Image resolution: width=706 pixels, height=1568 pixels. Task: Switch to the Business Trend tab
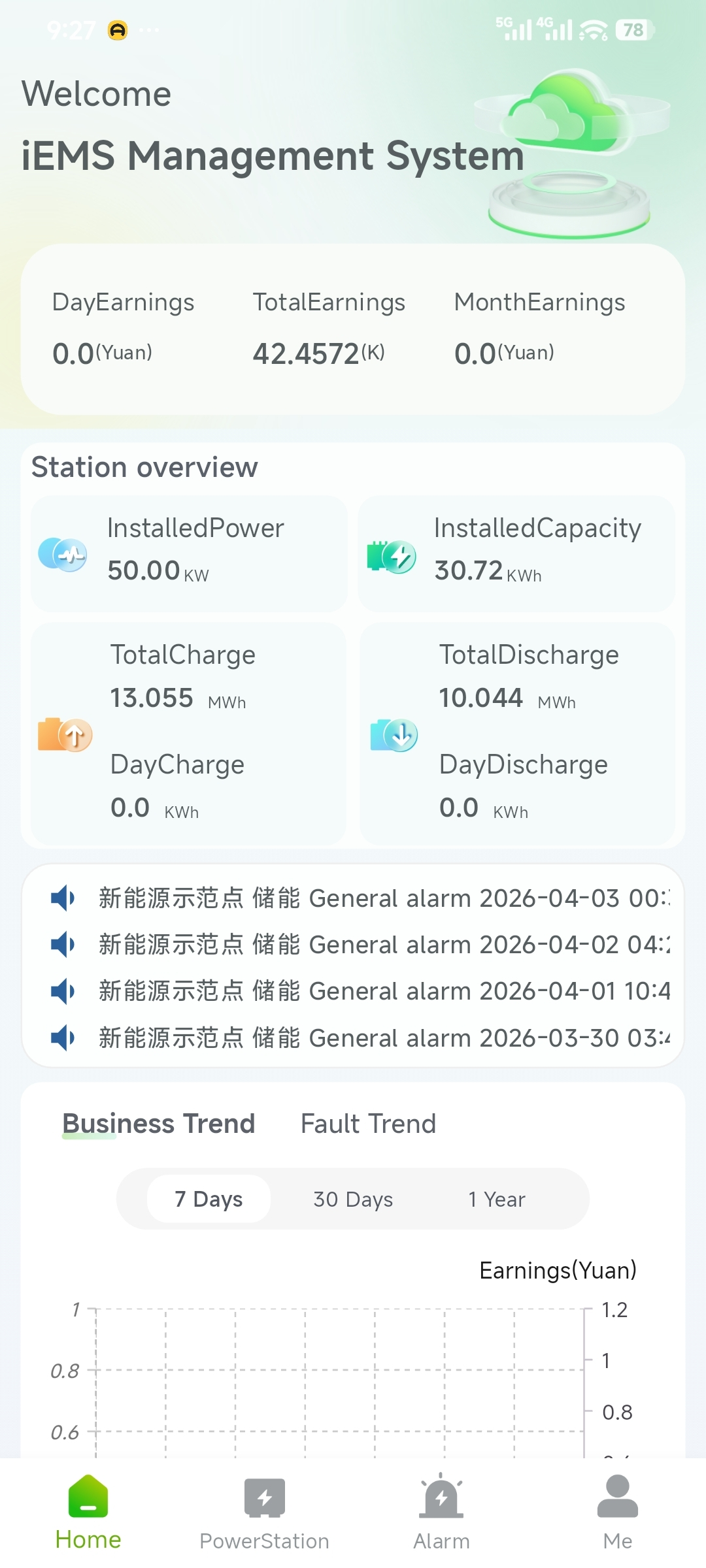point(158,1124)
